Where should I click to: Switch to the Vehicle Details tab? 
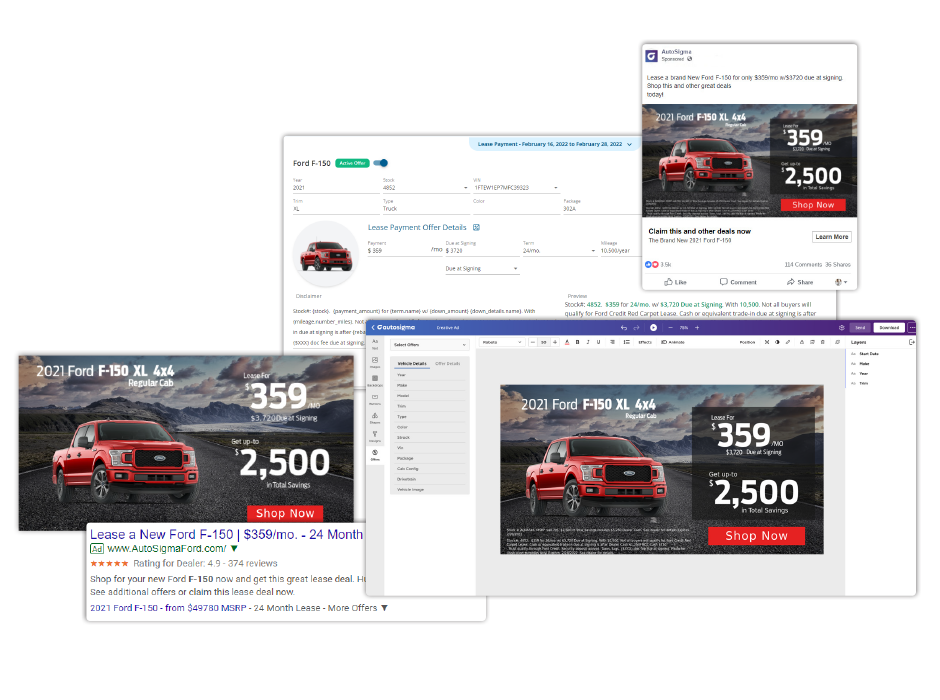point(412,364)
